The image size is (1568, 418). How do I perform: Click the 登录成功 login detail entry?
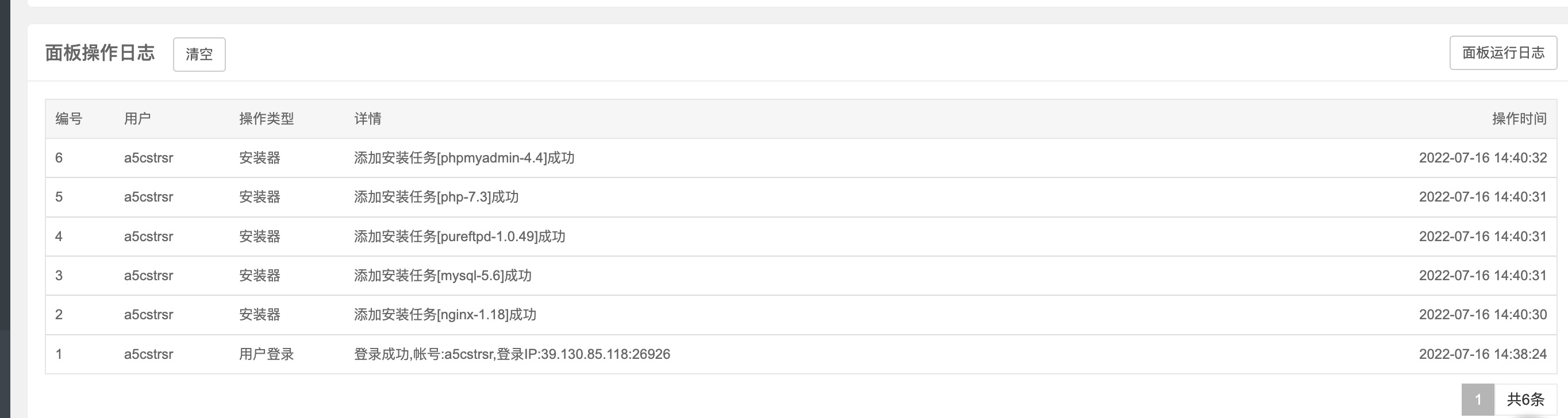[512, 354]
